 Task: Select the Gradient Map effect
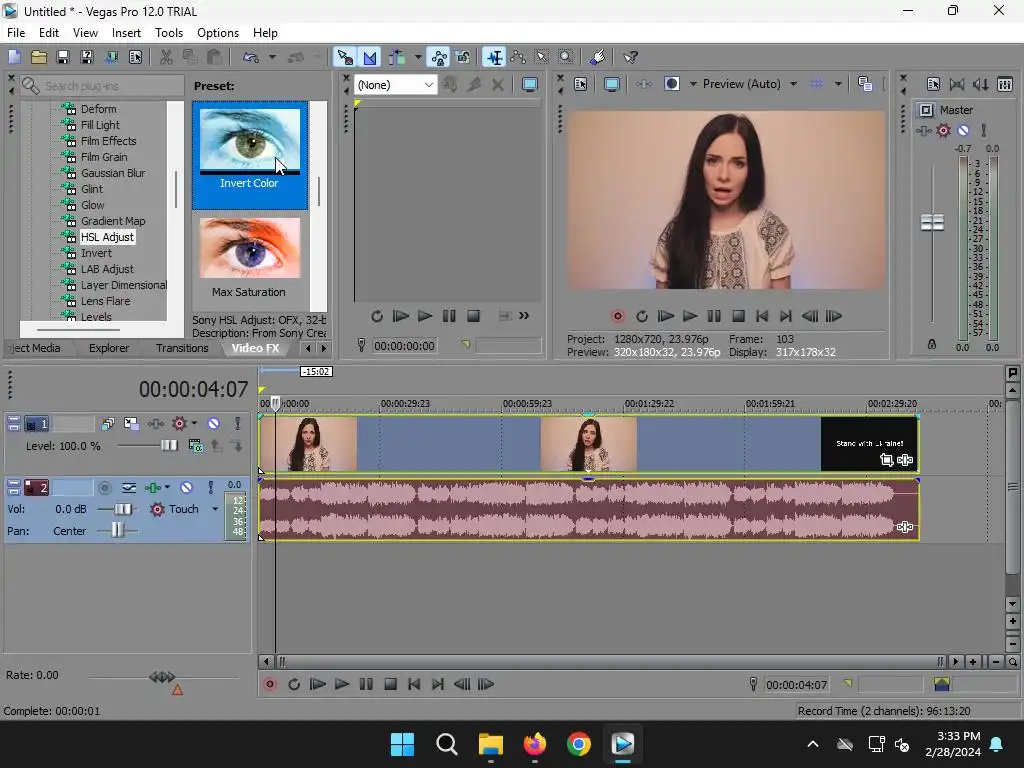pos(113,221)
